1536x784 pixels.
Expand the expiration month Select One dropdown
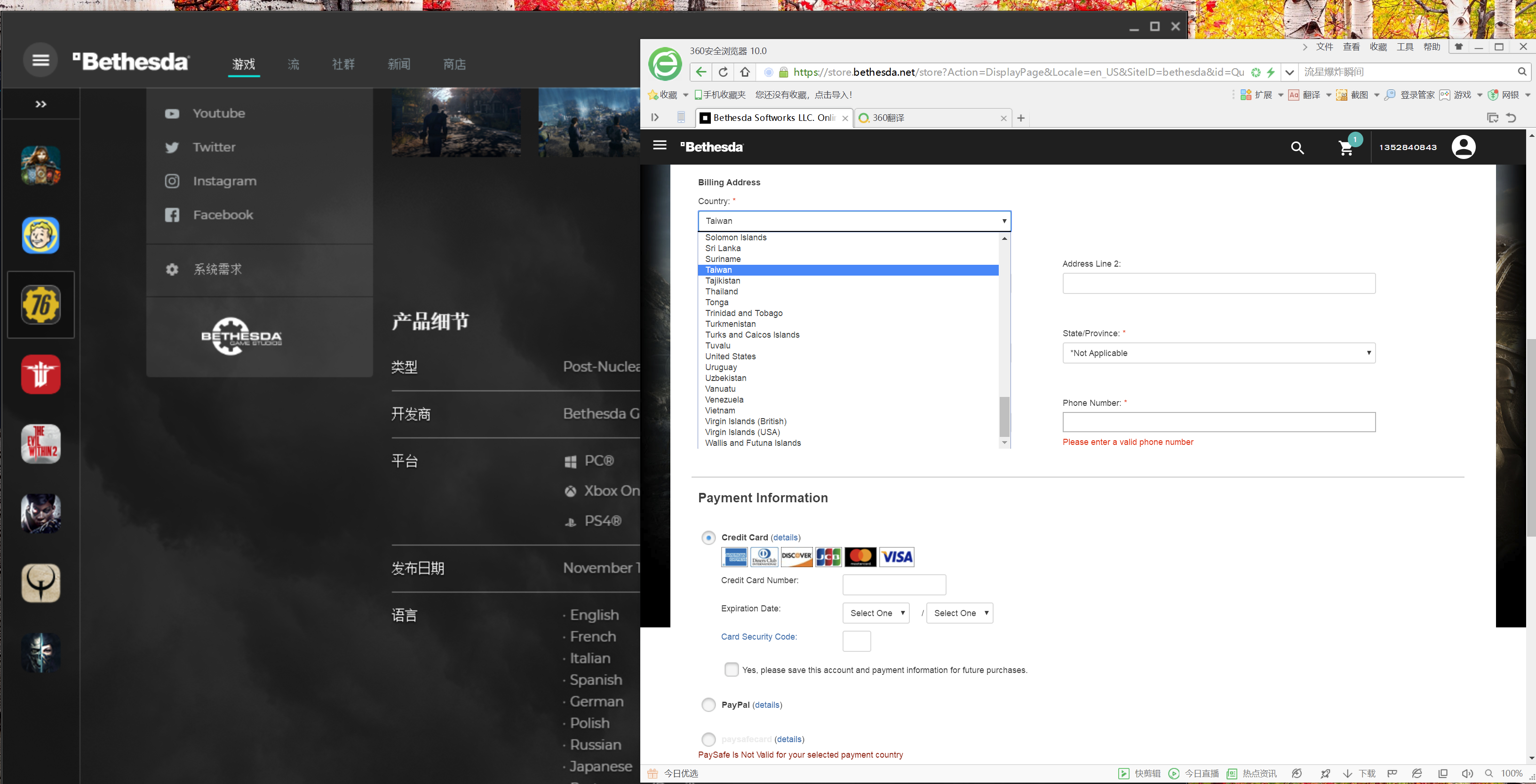(875, 613)
